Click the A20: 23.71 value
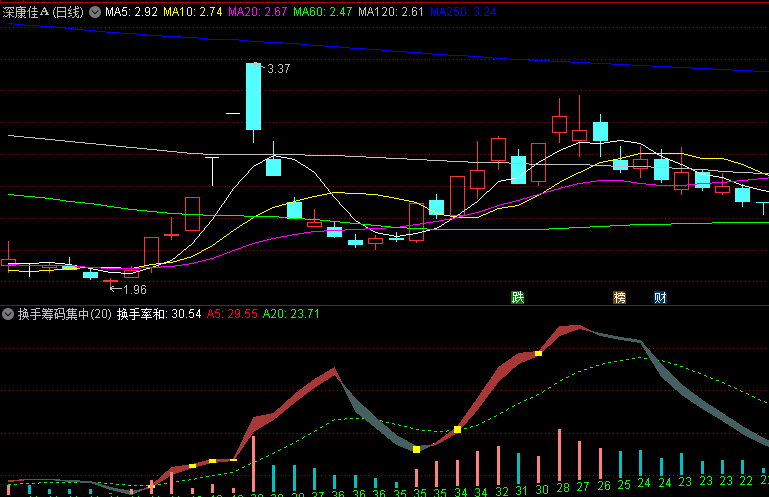769x497 pixels. [x=291, y=314]
